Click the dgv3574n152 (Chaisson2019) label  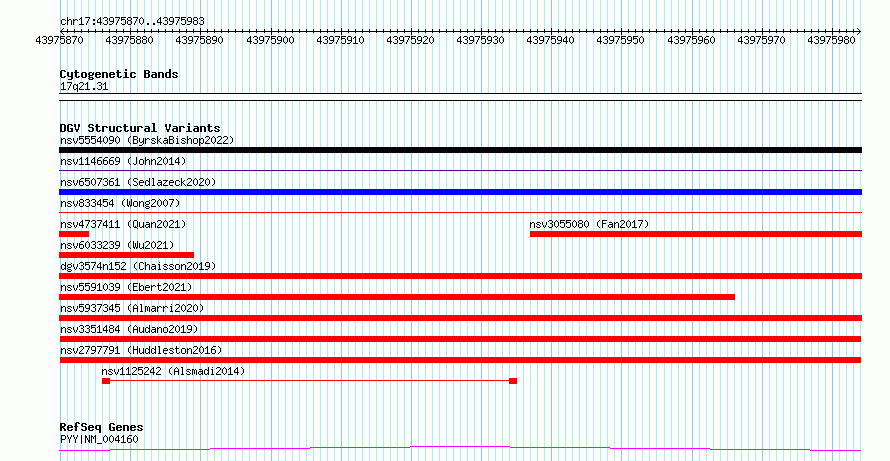[x=138, y=266]
